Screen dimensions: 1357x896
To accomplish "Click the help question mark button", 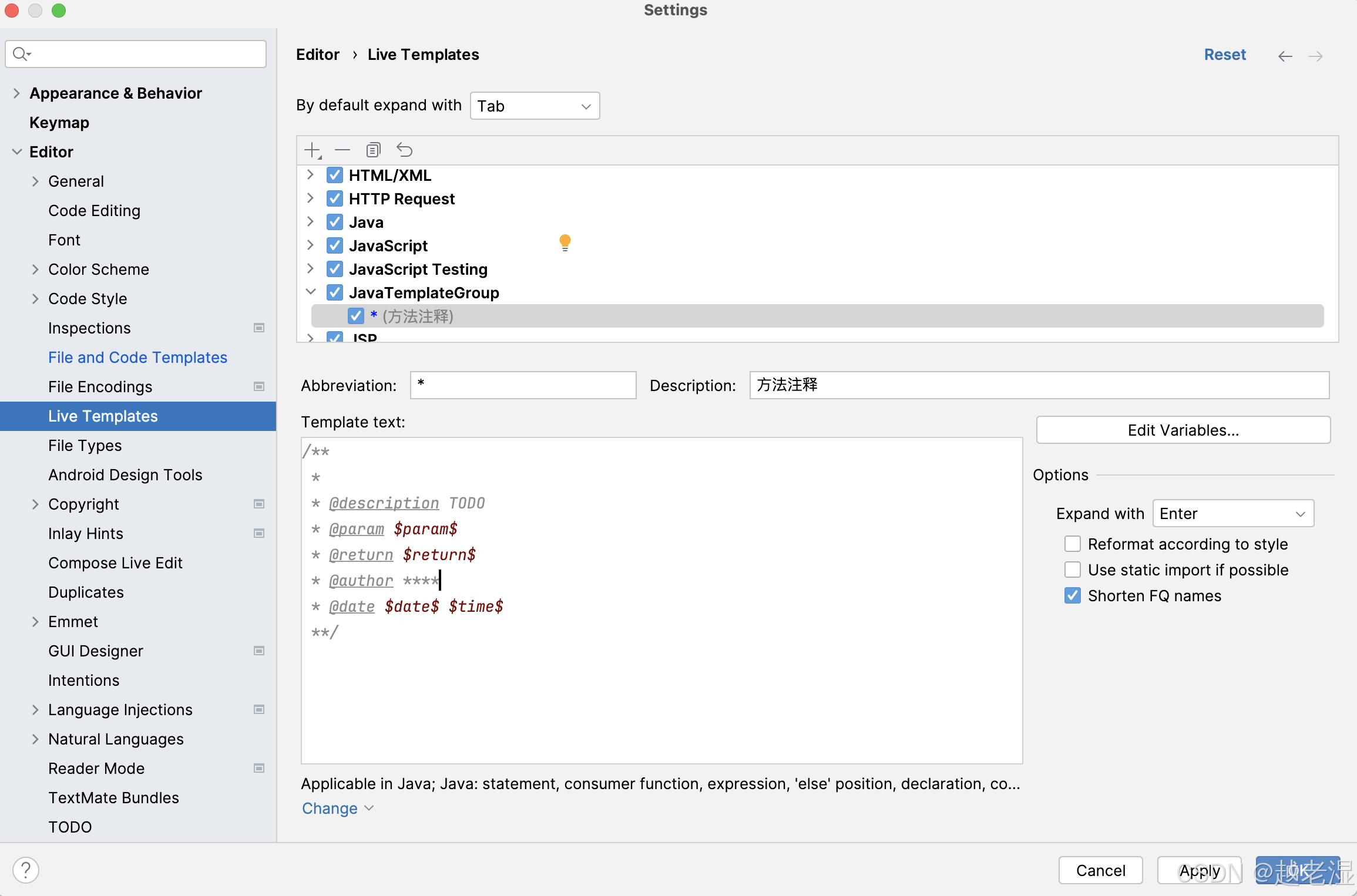I will point(26,870).
